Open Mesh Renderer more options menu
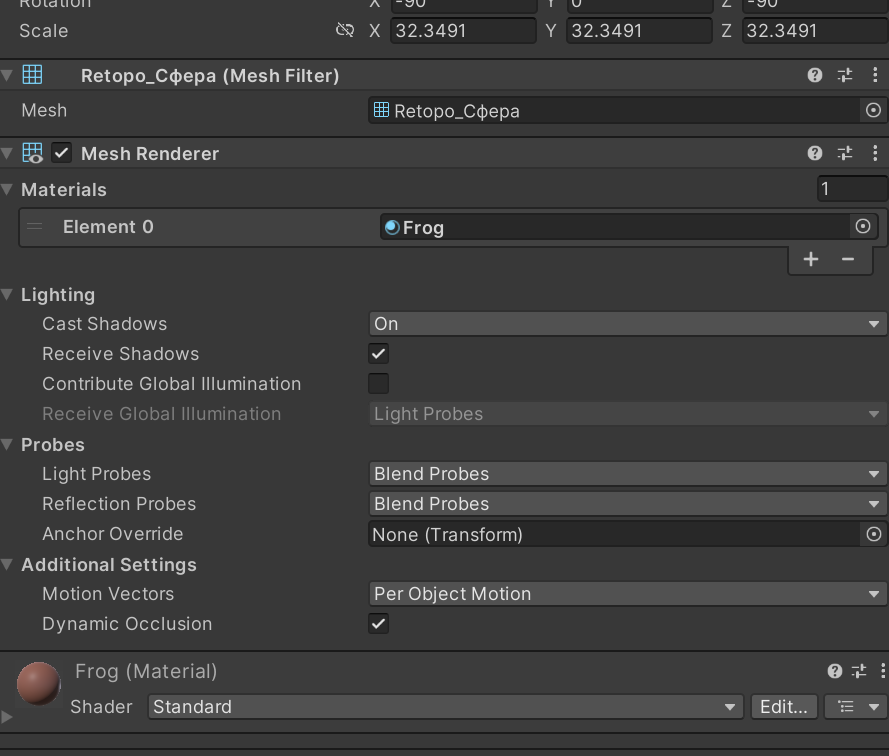Viewport: 889px width, 756px height. coord(875,153)
